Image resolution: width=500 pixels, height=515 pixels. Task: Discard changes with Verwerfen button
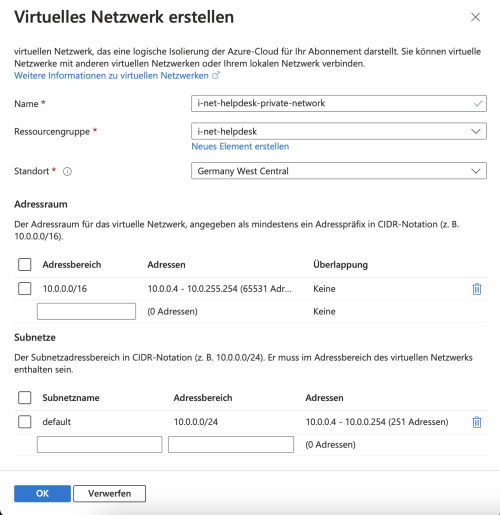pos(109,493)
